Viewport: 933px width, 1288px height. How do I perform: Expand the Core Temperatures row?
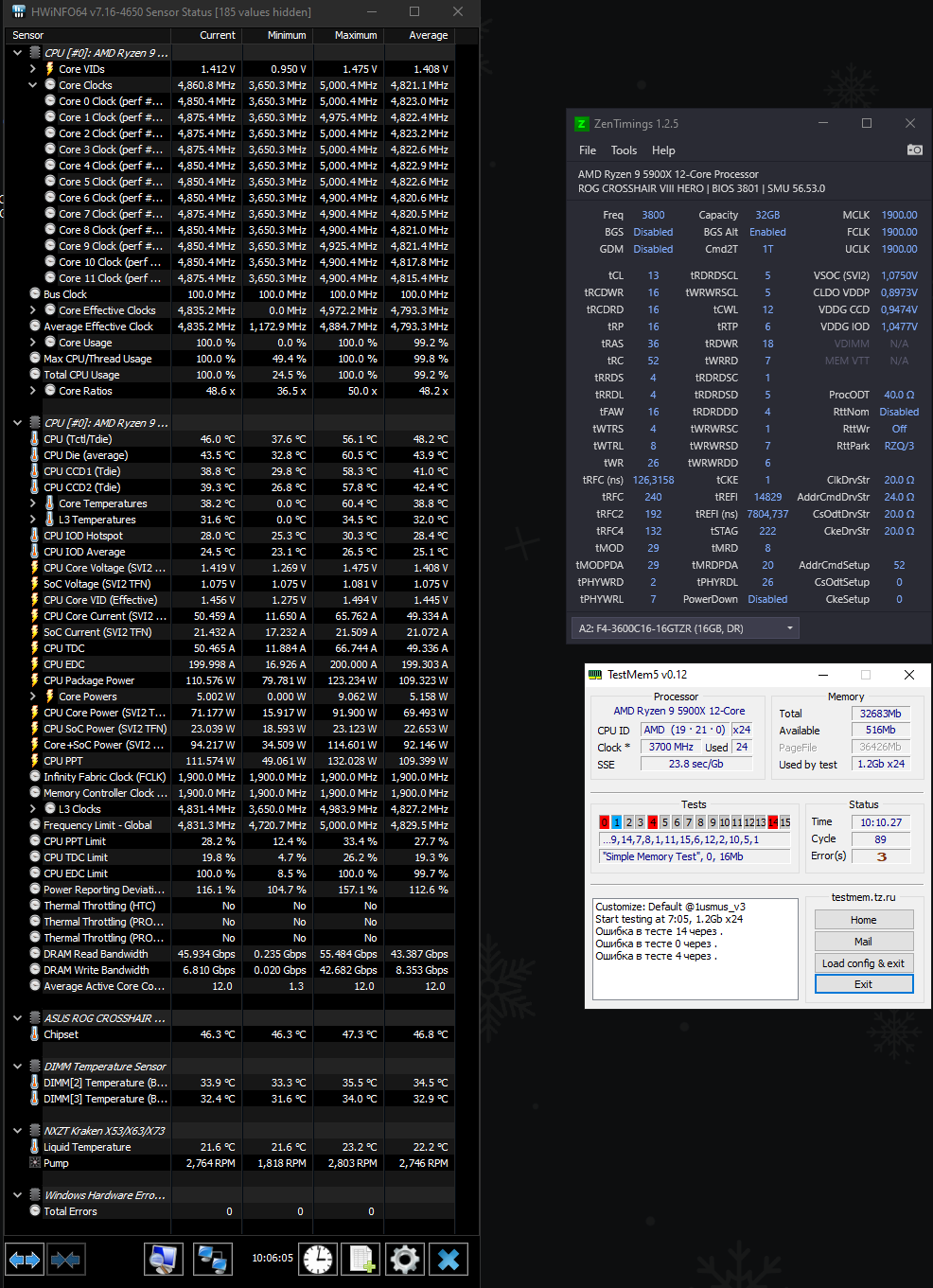tap(33, 503)
